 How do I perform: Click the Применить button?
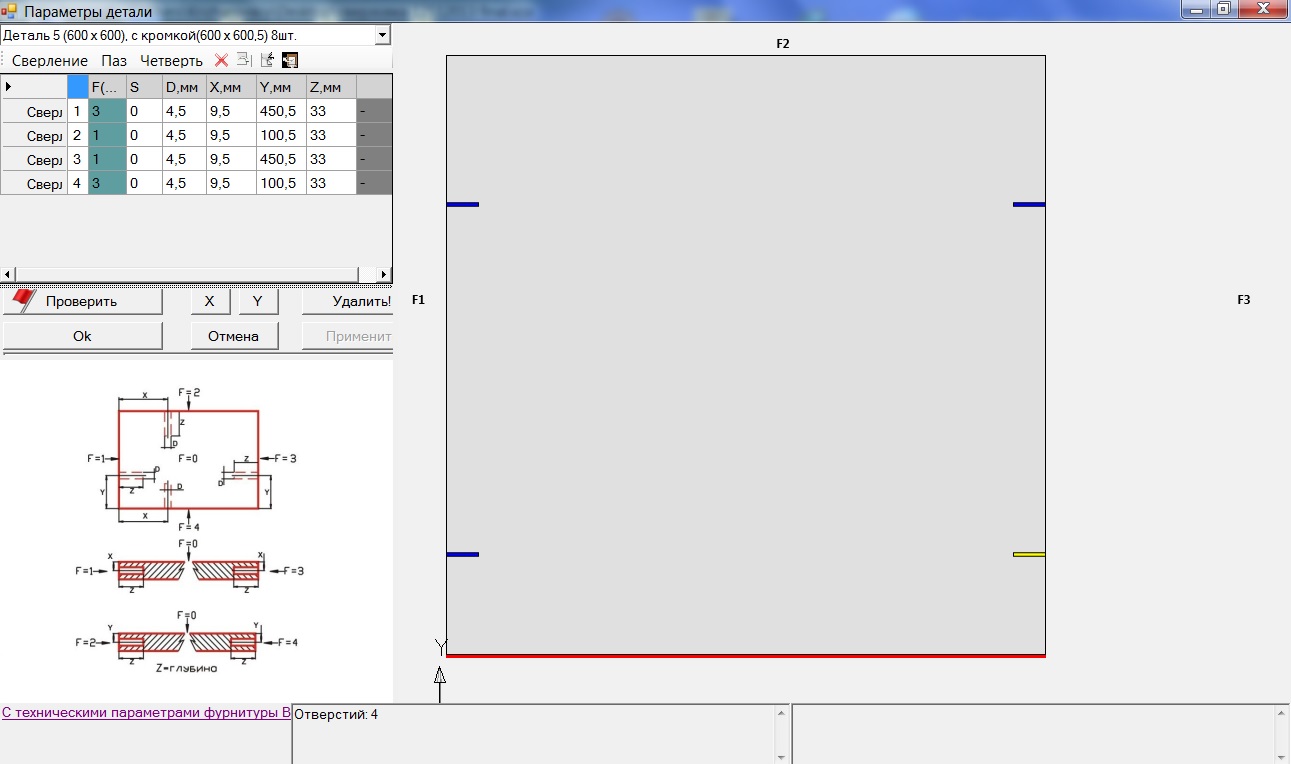click(x=347, y=336)
